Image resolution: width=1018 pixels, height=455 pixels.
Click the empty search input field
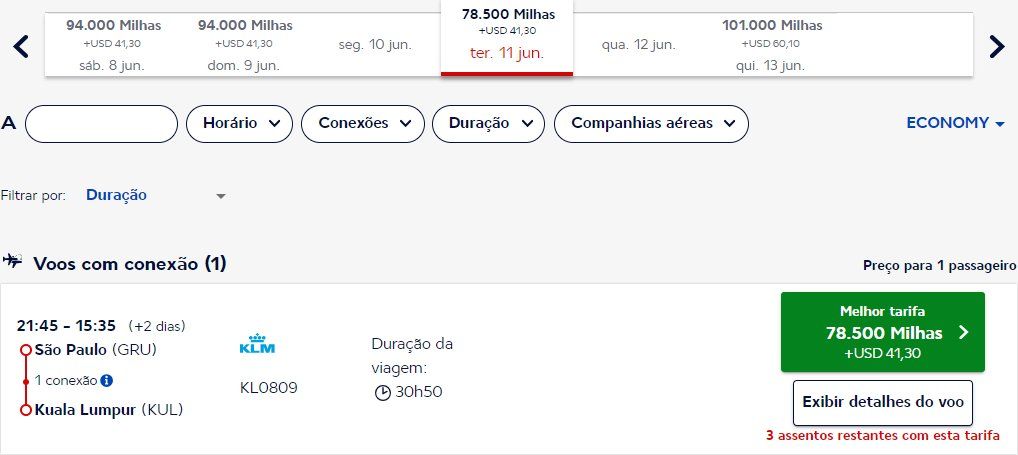101,123
